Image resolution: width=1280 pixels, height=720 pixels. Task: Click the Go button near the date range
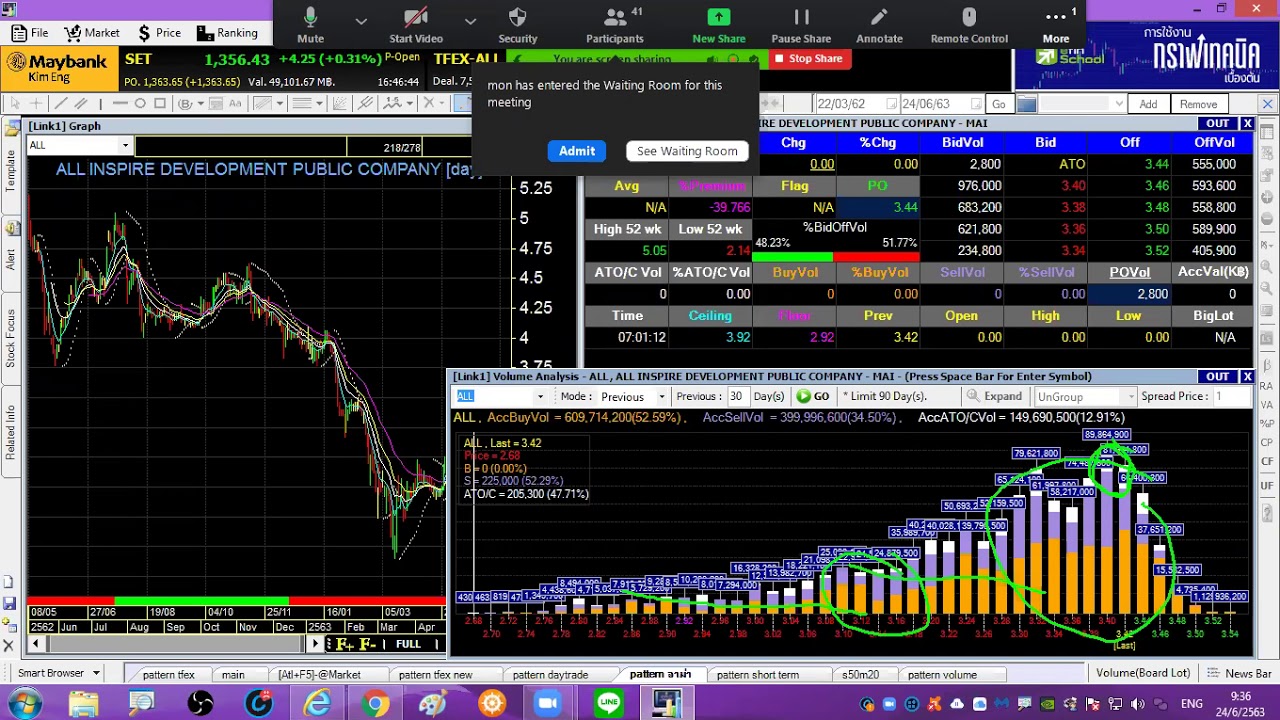[998, 104]
